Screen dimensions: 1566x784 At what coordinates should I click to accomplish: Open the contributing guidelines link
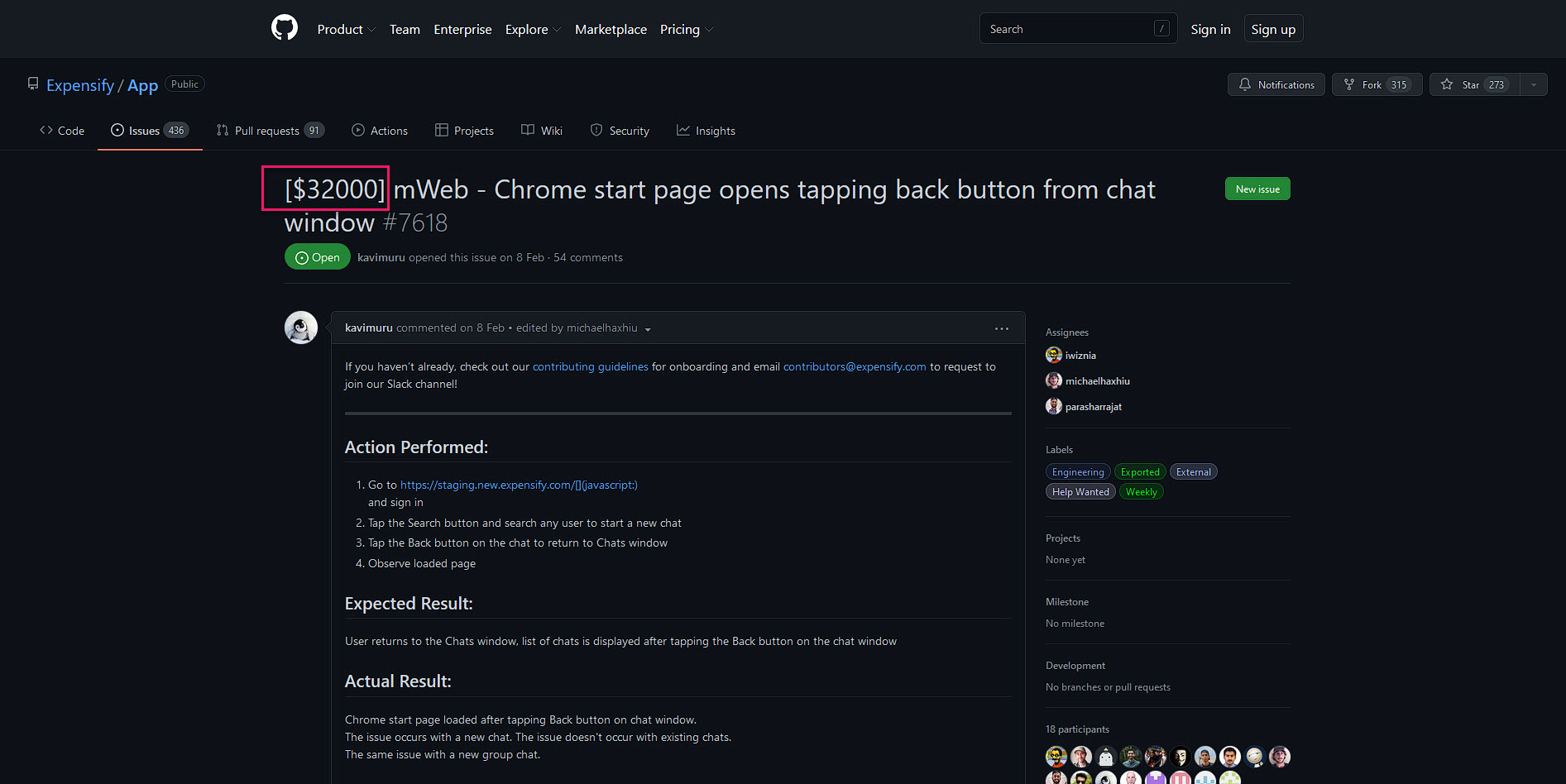tap(591, 366)
